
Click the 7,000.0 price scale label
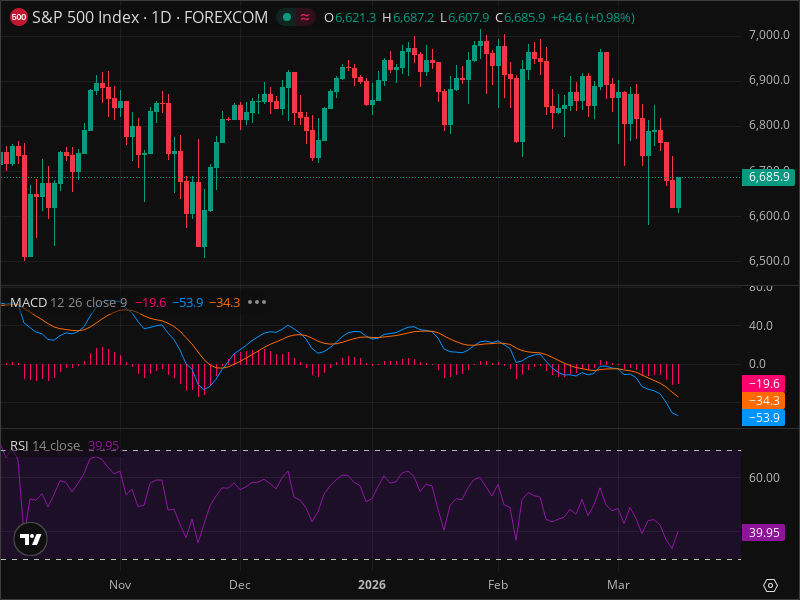769,35
